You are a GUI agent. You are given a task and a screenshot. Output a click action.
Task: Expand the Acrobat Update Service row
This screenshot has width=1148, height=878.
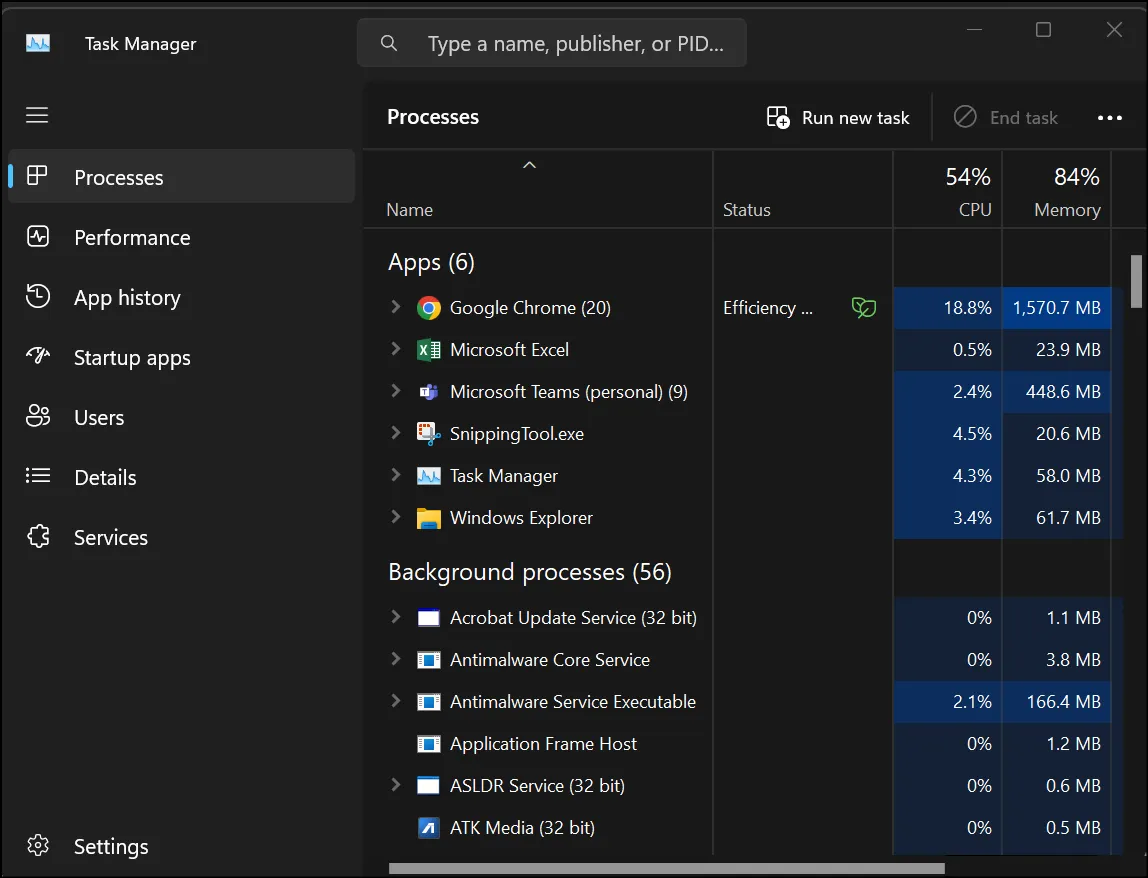coord(395,617)
